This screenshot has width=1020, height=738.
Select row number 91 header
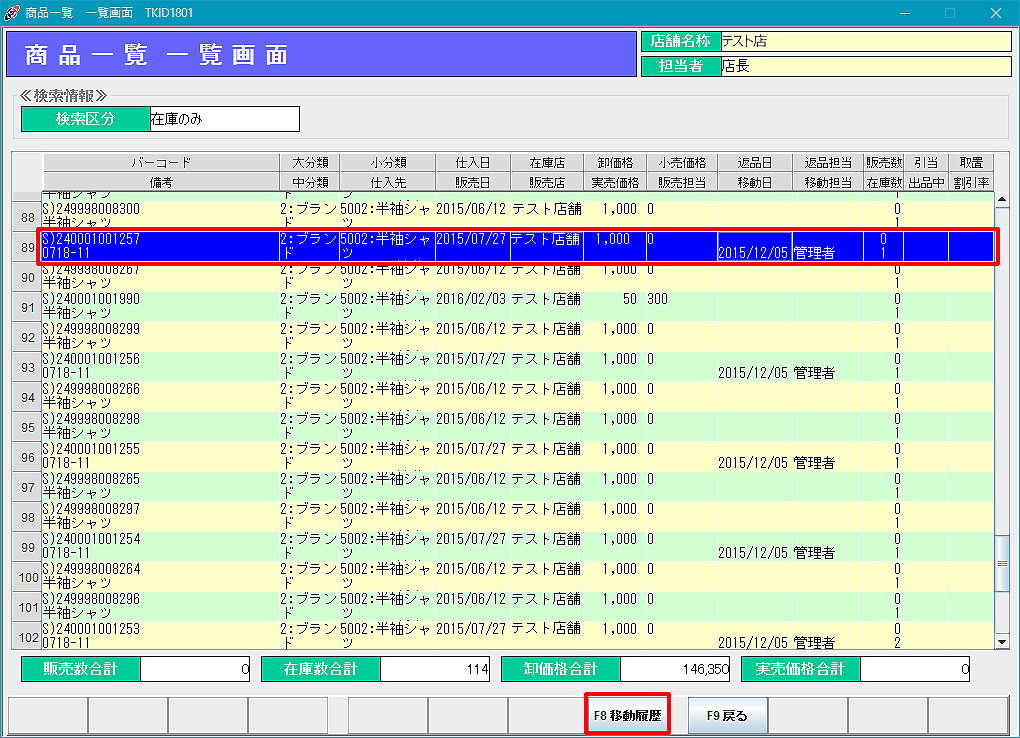[x=27, y=307]
